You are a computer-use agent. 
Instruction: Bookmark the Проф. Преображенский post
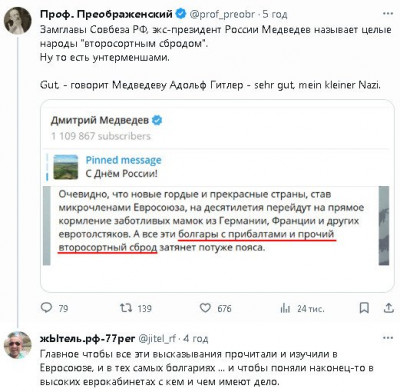(x=364, y=308)
